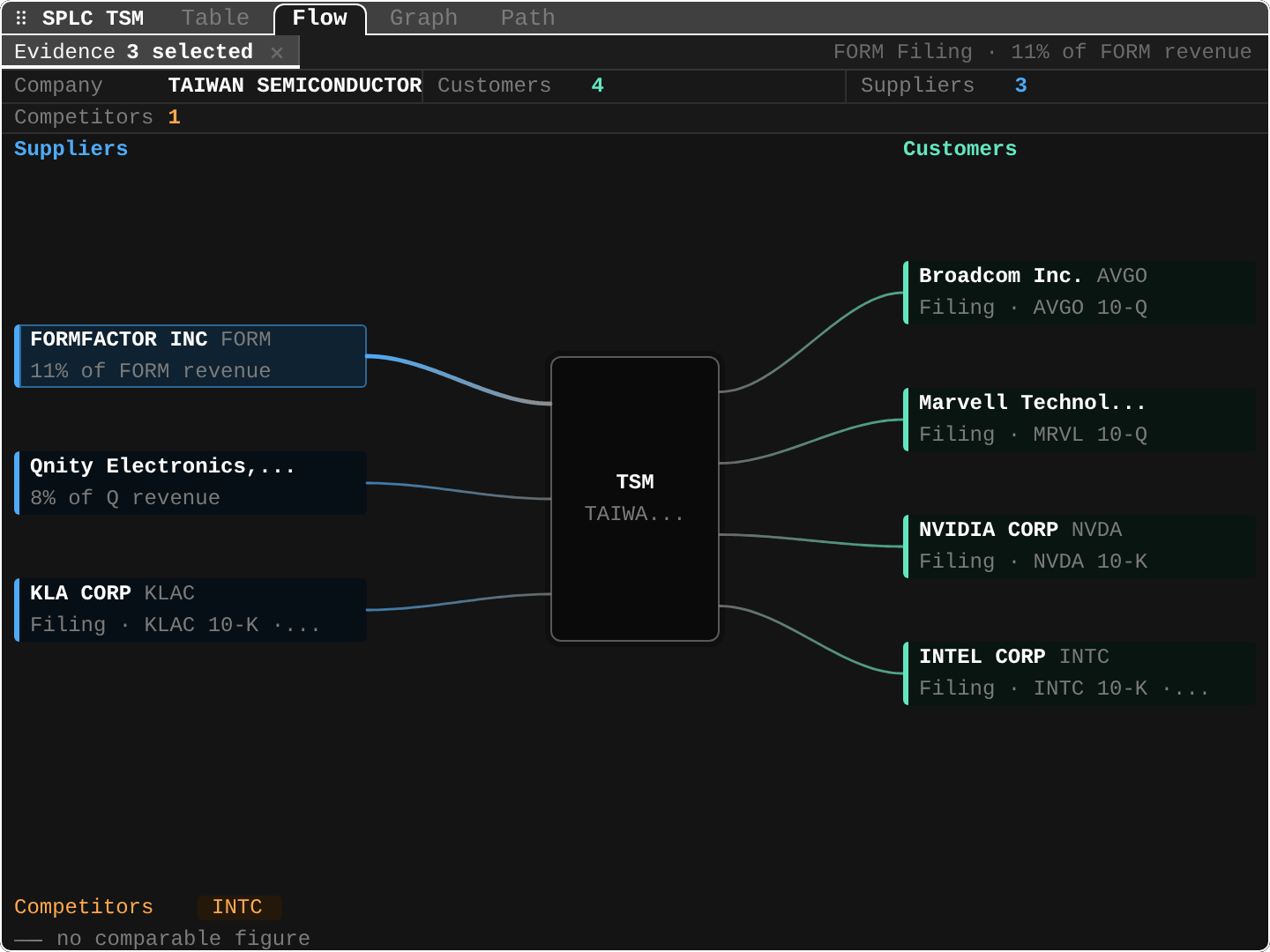Dismiss the Evidence 3 selected chip
The height and width of the screenshot is (952, 1270).
pos(277,52)
